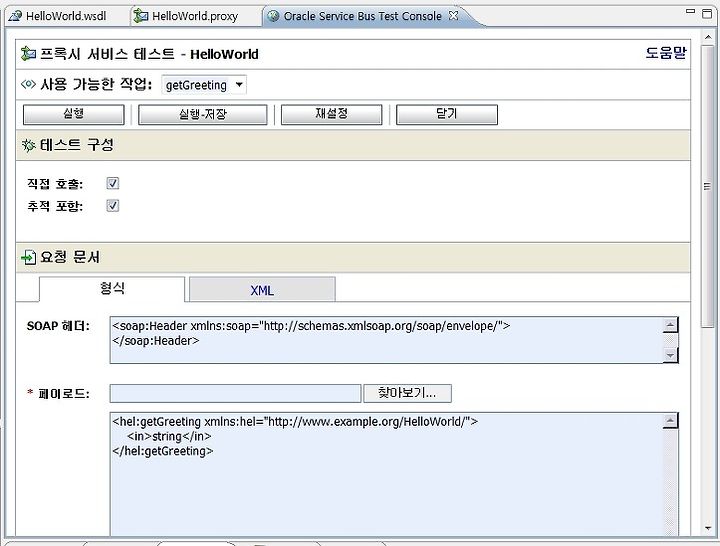Viewport: 720px width, 546px height.
Task: Click the proxy service test header icon
Action: pyautogui.click(x=28, y=54)
